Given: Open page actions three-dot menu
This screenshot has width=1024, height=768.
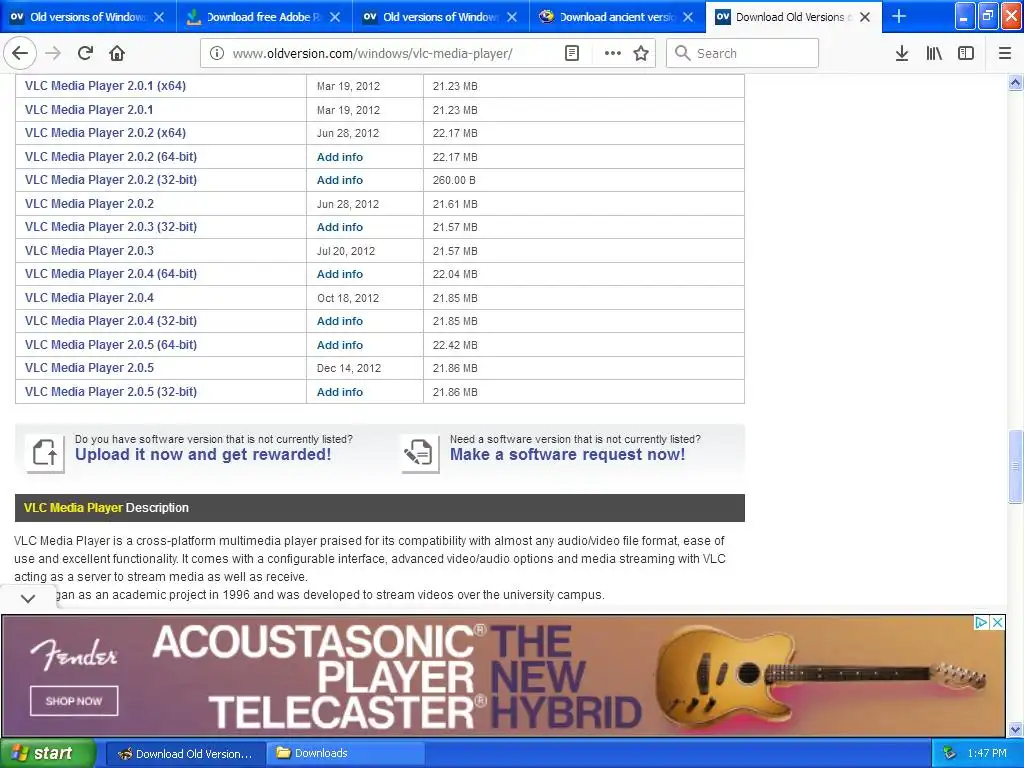Looking at the screenshot, I should coord(613,53).
